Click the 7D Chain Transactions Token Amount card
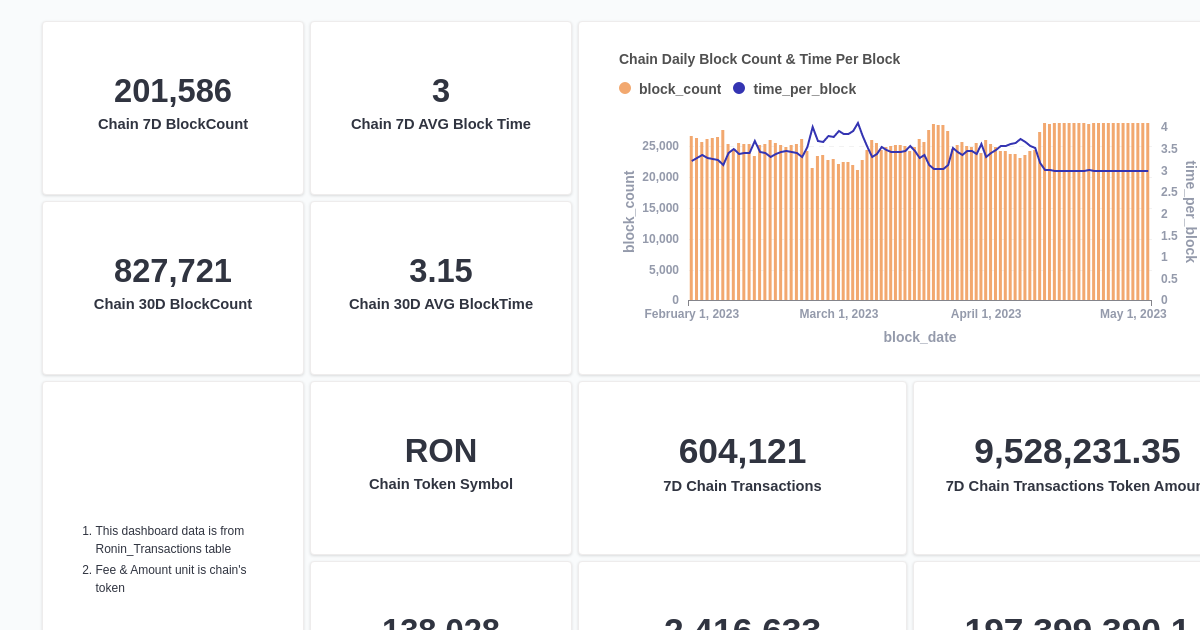This screenshot has width=1200, height=630. (x=1078, y=467)
